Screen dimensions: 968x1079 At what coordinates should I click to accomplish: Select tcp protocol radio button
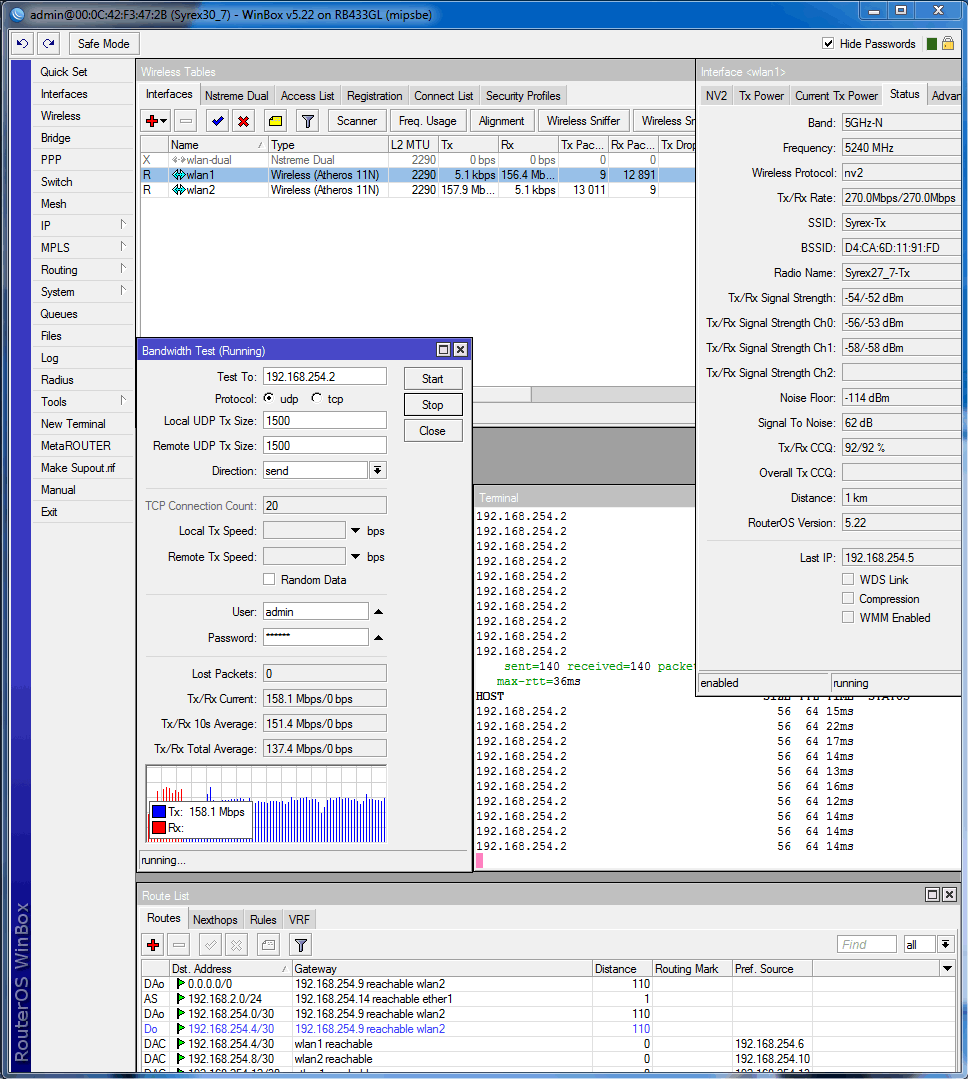click(316, 398)
